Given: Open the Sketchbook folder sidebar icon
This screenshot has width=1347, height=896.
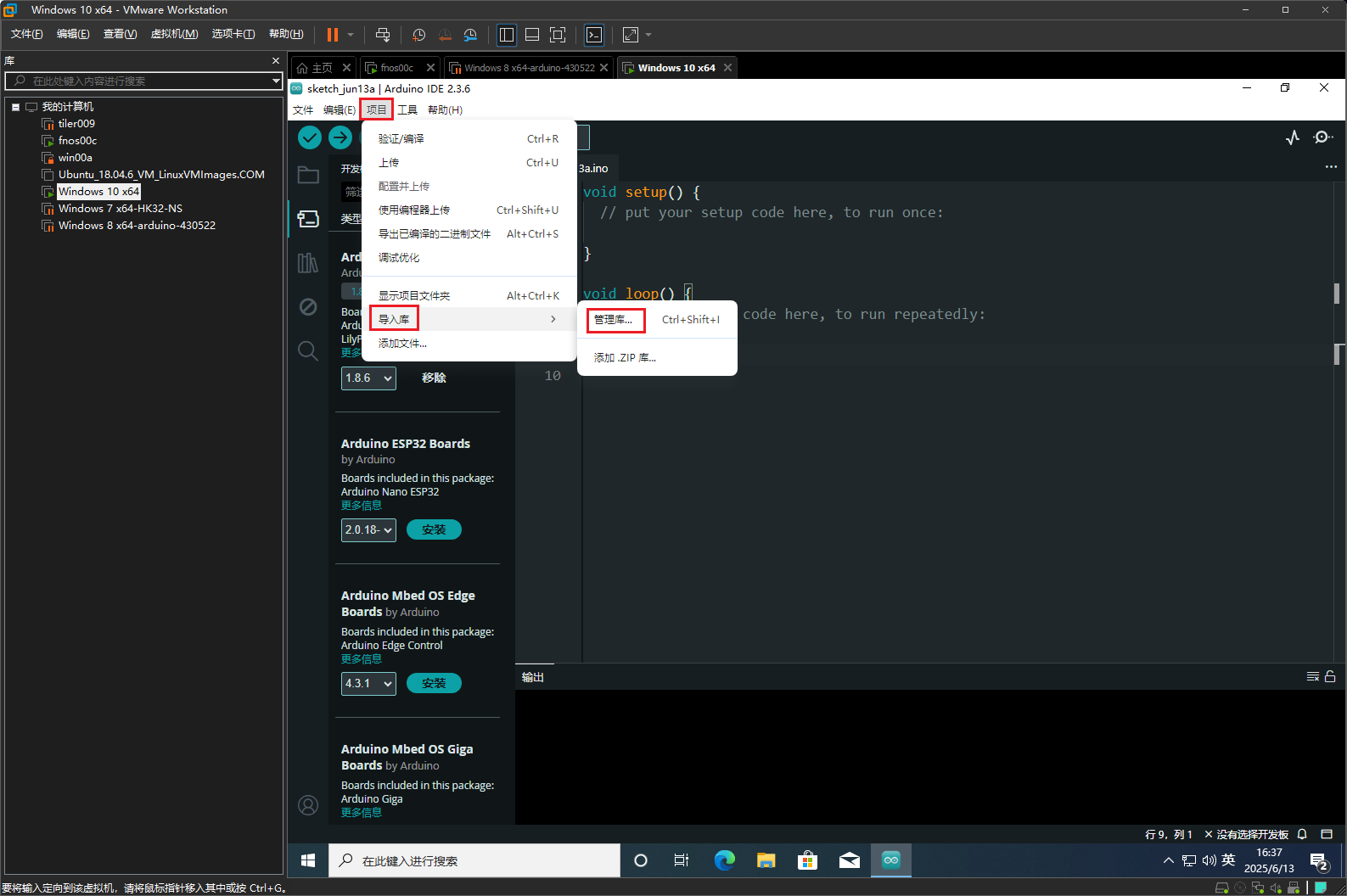Looking at the screenshot, I should [x=308, y=175].
